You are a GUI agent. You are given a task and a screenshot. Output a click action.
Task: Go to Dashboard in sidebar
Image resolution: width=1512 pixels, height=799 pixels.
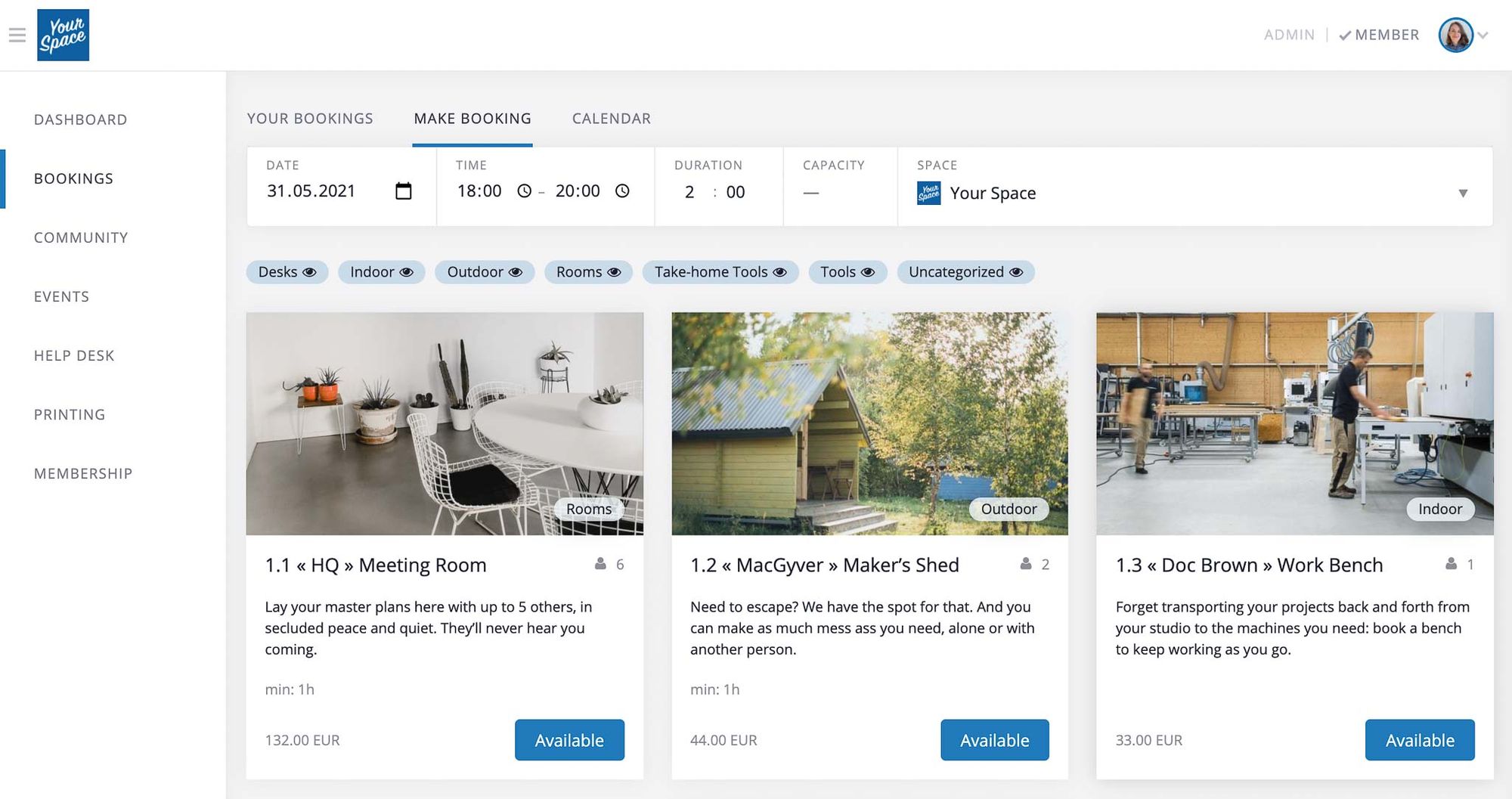(81, 119)
